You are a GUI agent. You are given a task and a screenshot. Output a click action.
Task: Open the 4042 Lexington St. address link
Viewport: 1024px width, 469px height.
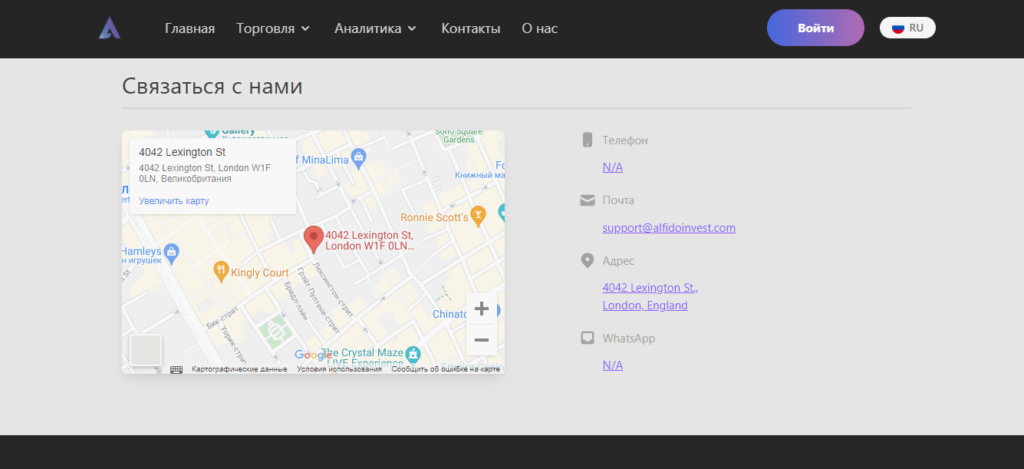(x=650, y=297)
